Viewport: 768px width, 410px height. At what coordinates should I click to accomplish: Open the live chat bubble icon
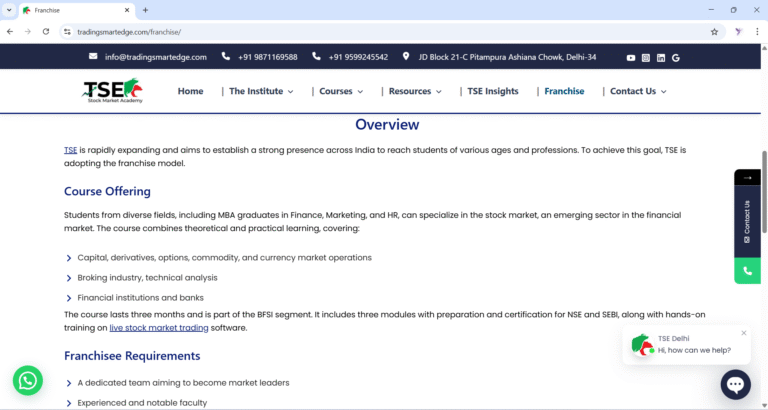tap(735, 384)
